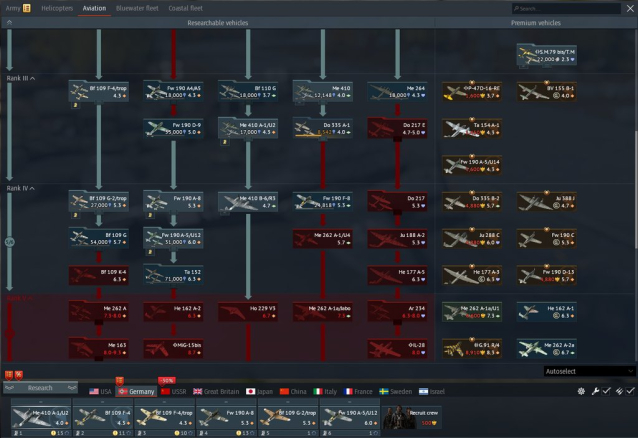The height and width of the screenshot is (438, 638).
Task: Collapse the Rank III section
Action: point(20,78)
